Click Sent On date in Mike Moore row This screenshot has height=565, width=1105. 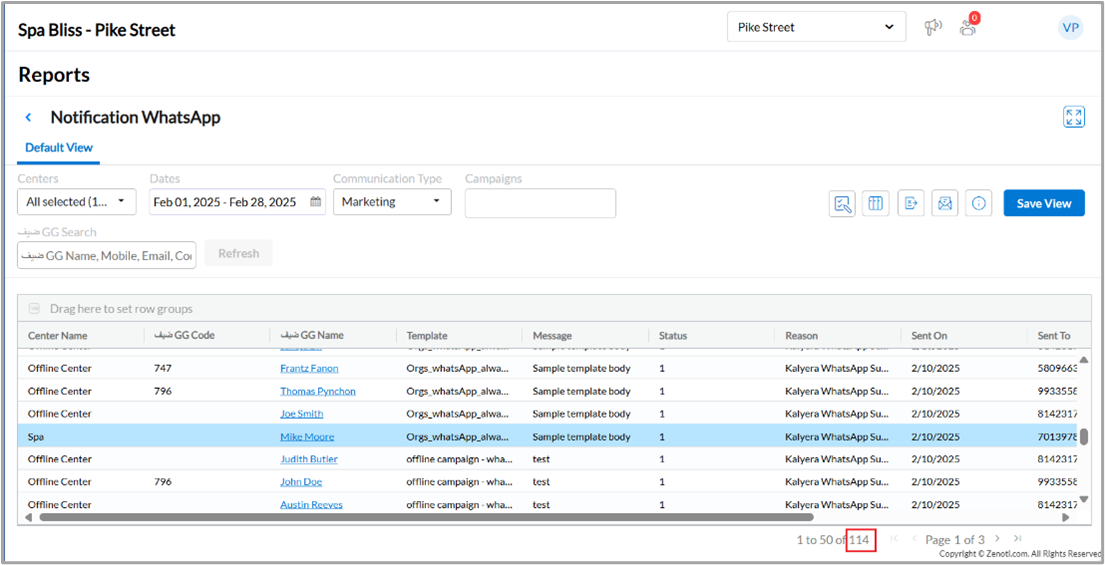pyautogui.click(x=936, y=437)
